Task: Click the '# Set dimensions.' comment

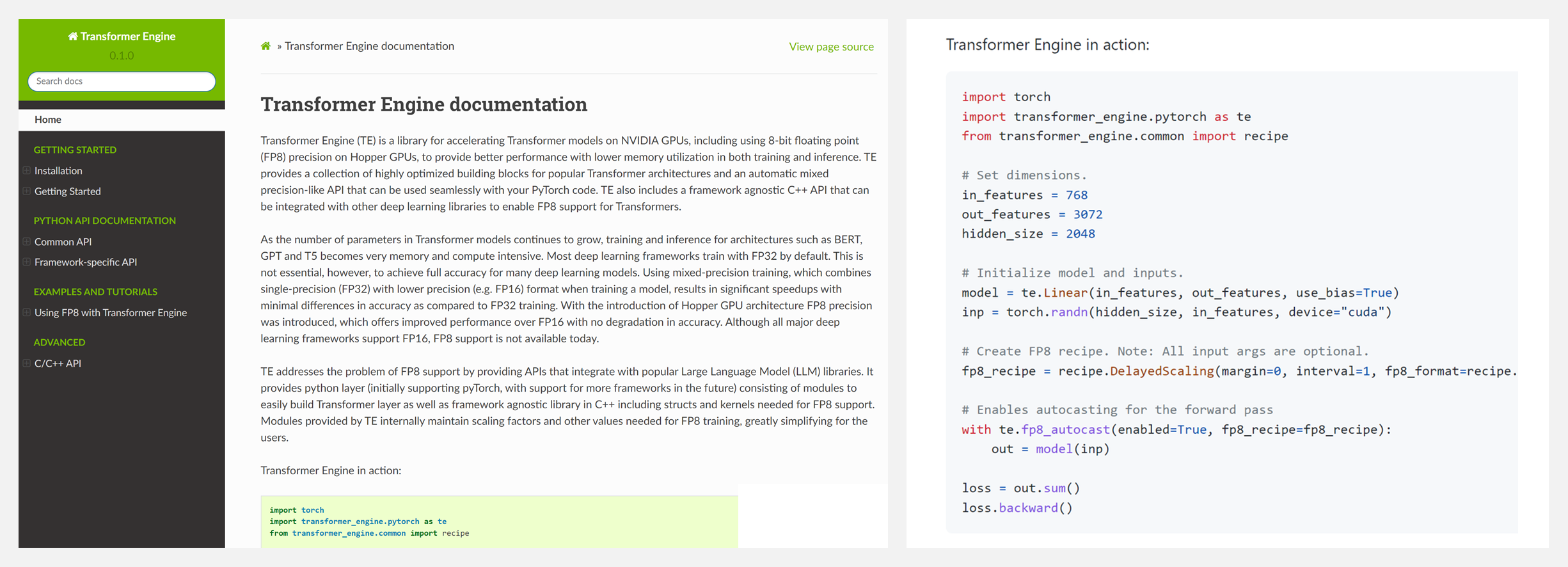Action: [x=1024, y=175]
